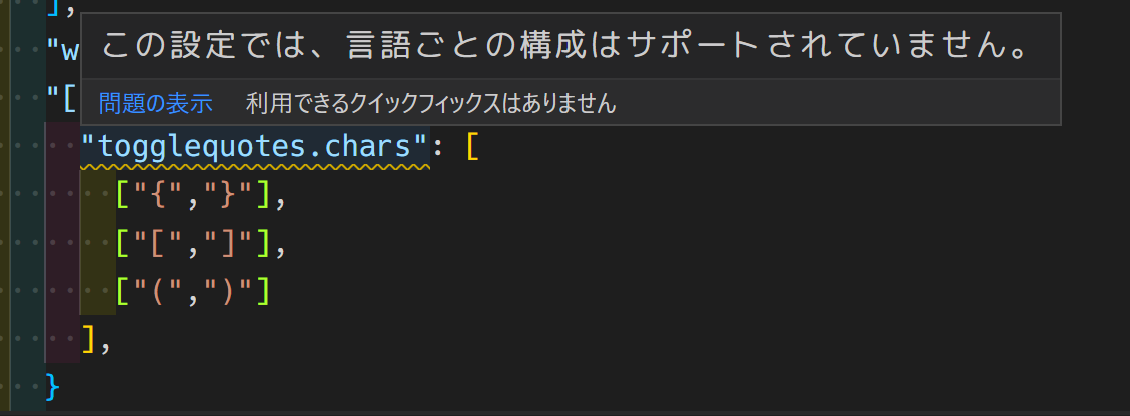Click the yellow opening bracket after togglequotes.chars
1130x416 pixels.
coord(473,147)
